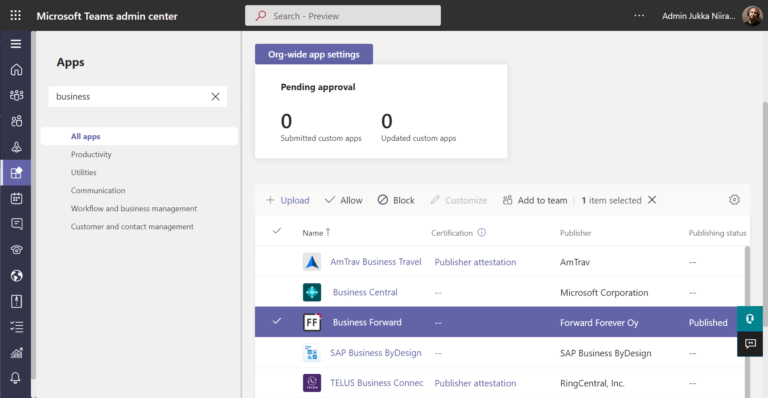Focus the Search - Preview box
768x398 pixels.
point(343,16)
